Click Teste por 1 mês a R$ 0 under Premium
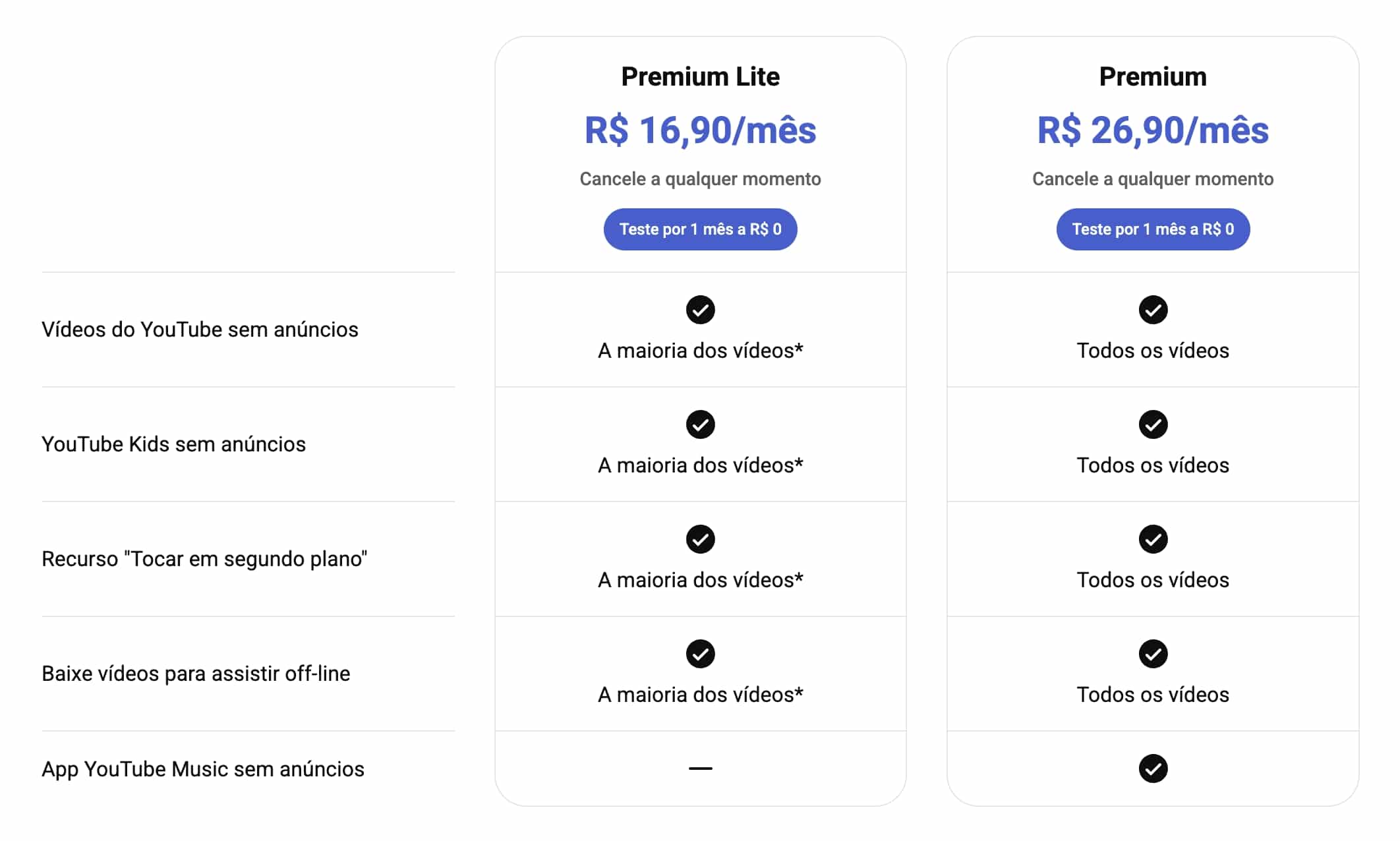This screenshot has width=1400, height=841. tap(1153, 229)
